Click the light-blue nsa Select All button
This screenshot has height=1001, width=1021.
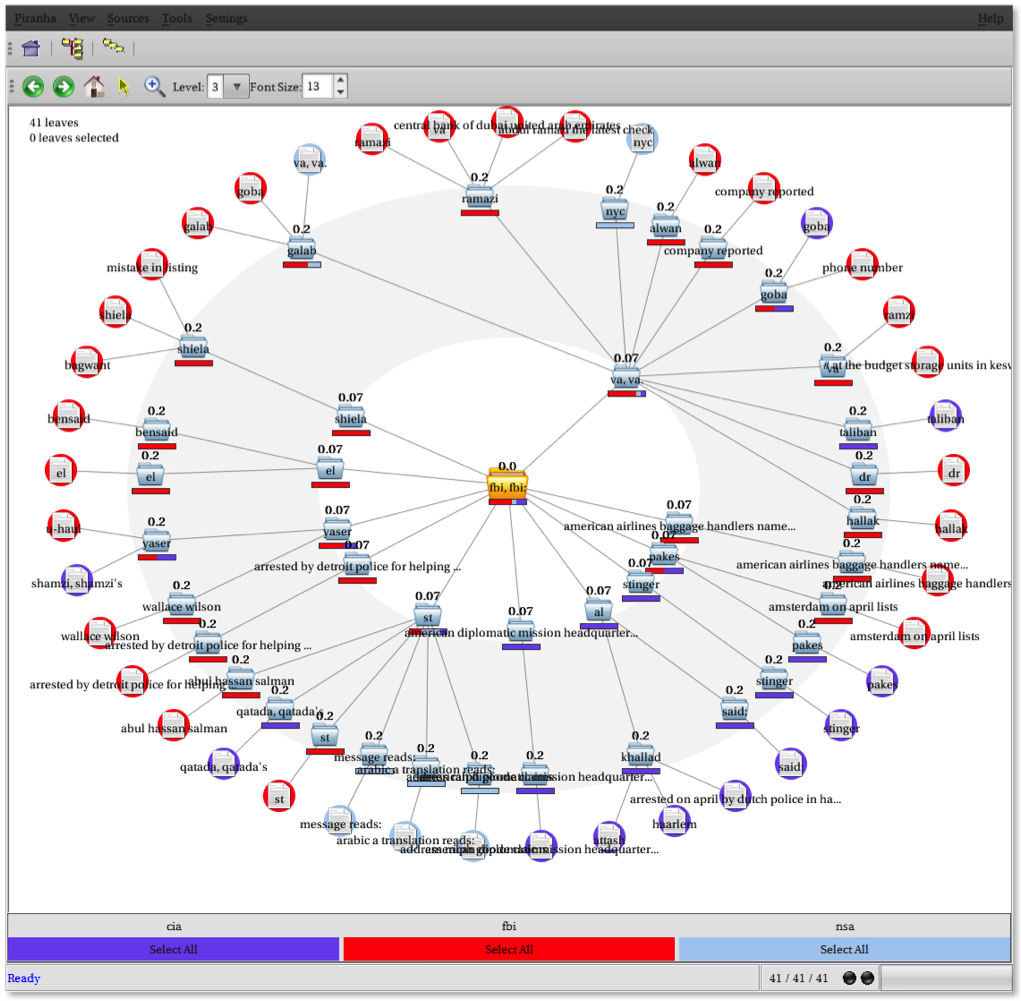click(845, 949)
